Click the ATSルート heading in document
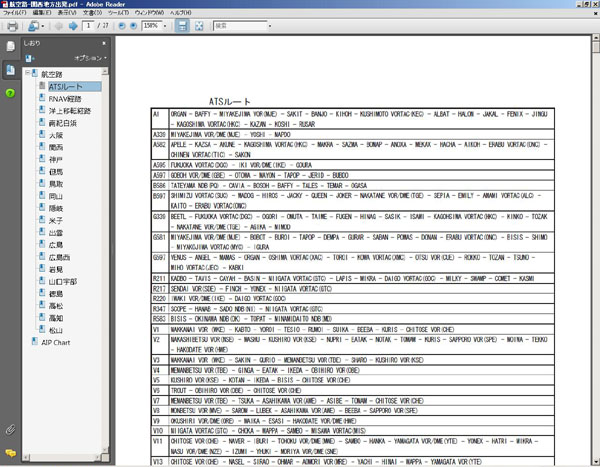600x467 pixels. pyautogui.click(x=230, y=101)
